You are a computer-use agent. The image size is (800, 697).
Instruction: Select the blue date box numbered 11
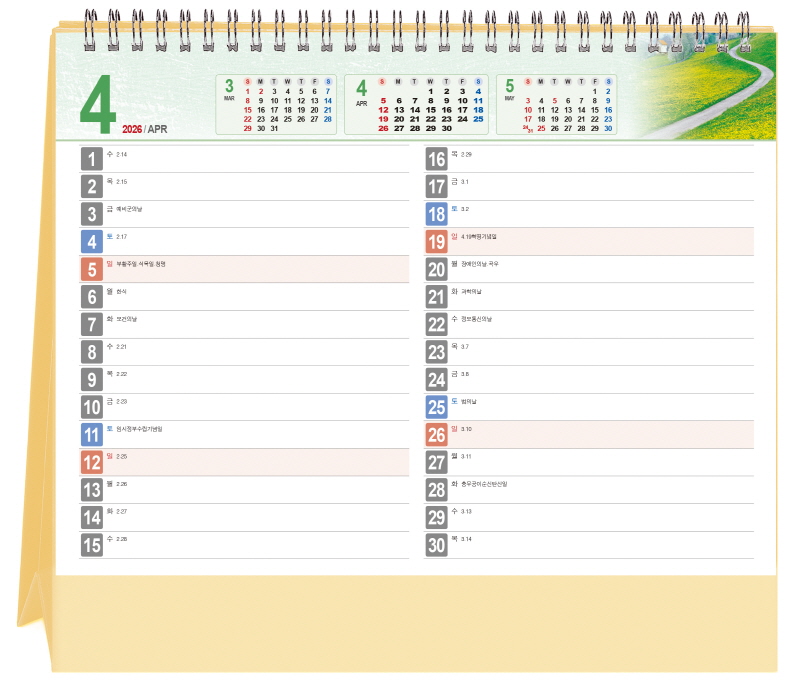[x=92, y=434]
